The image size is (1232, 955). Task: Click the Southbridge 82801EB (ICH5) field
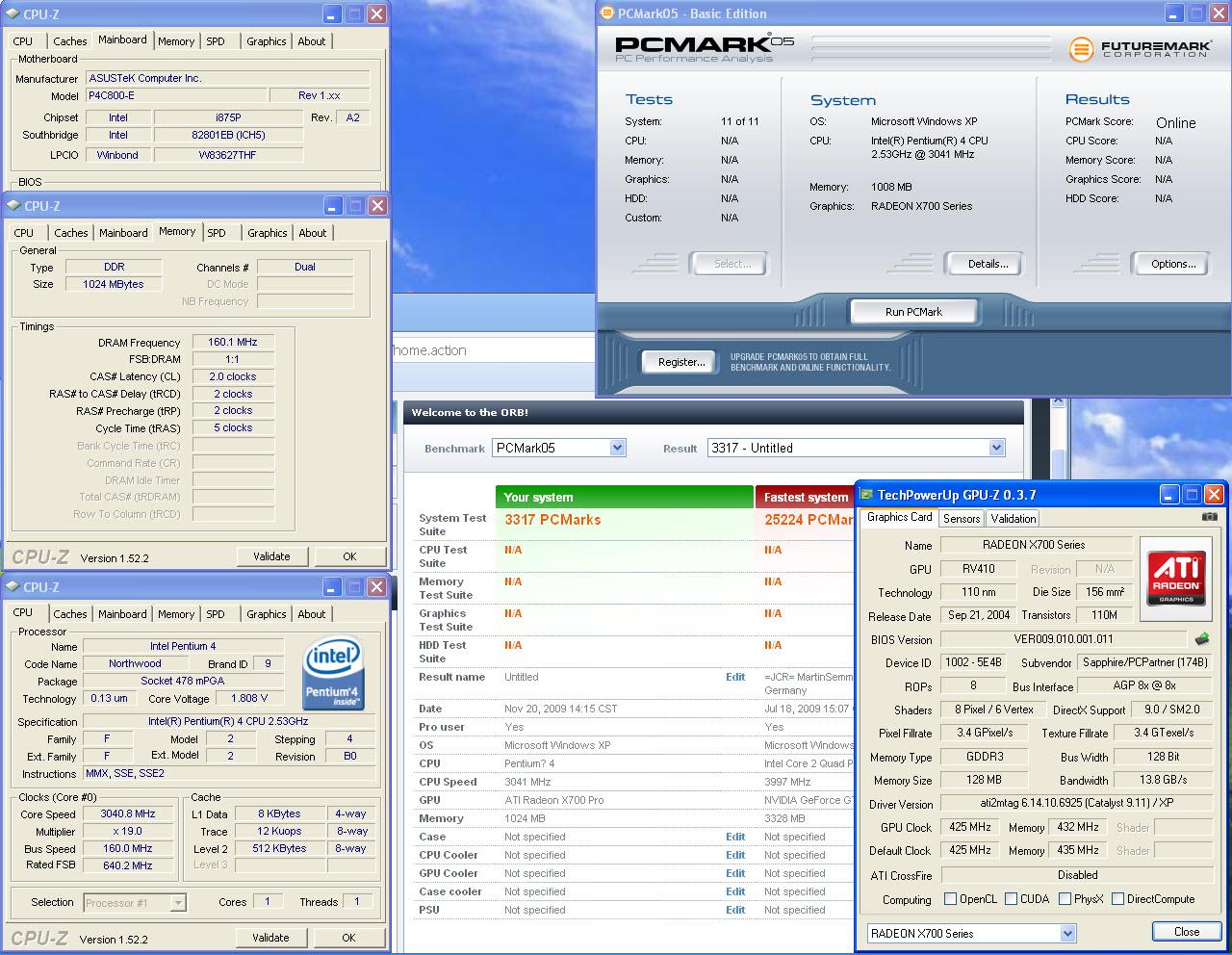pos(228,135)
